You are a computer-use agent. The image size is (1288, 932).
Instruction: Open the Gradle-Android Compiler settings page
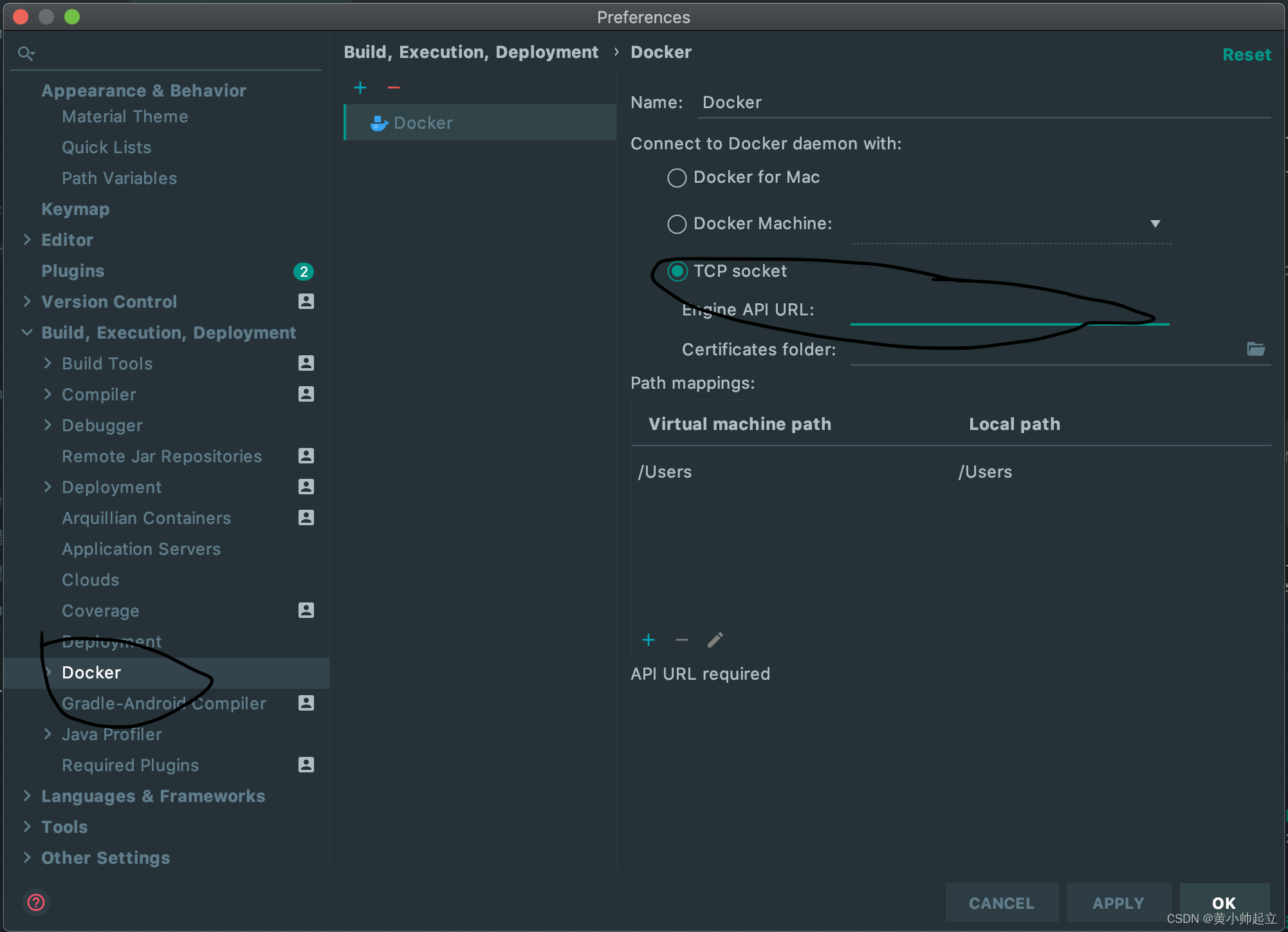pos(164,704)
